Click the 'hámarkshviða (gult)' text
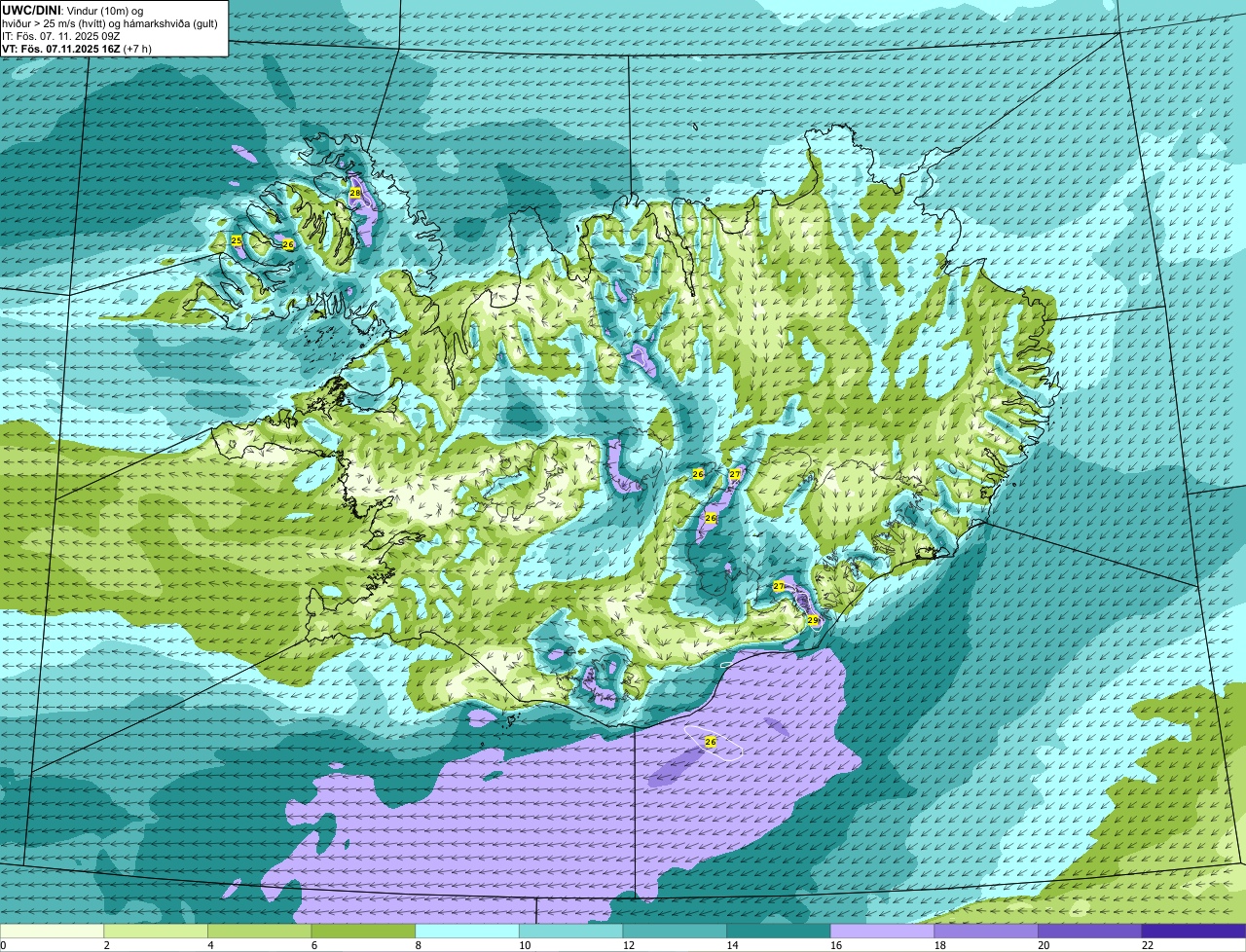Viewport: 1246px width, 952px height. click(x=170, y=22)
